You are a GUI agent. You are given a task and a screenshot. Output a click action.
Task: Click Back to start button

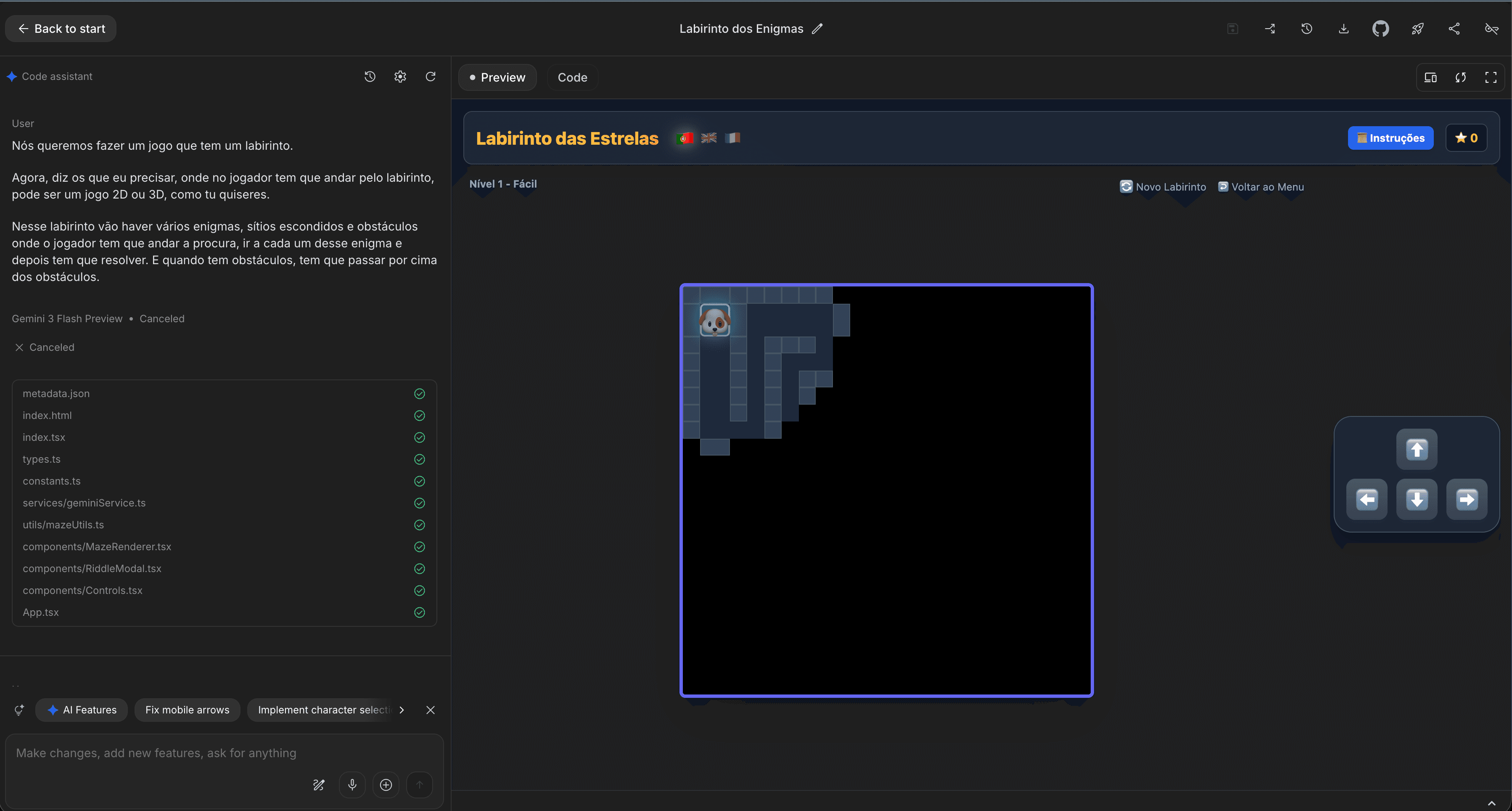(x=61, y=28)
